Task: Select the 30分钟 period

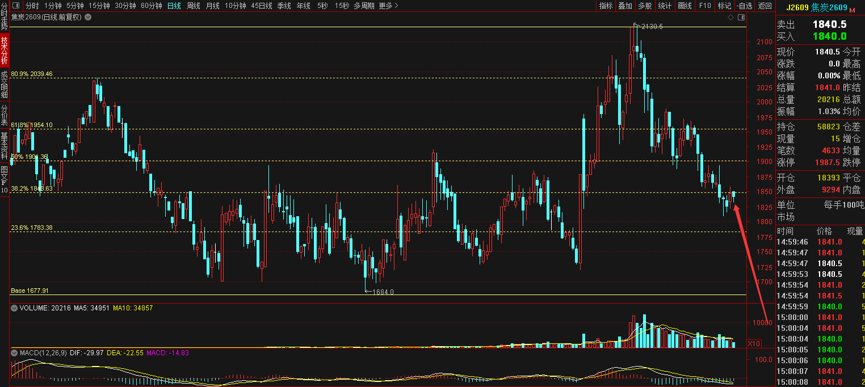Action: pyautogui.click(x=125, y=6)
